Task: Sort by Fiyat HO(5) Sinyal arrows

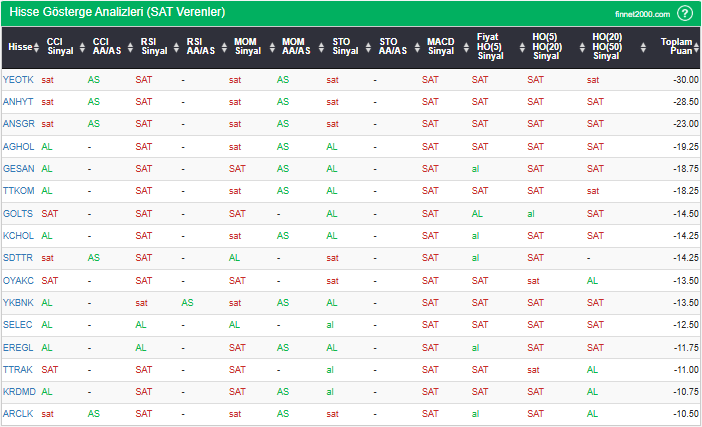Action: pyautogui.click(x=522, y=47)
